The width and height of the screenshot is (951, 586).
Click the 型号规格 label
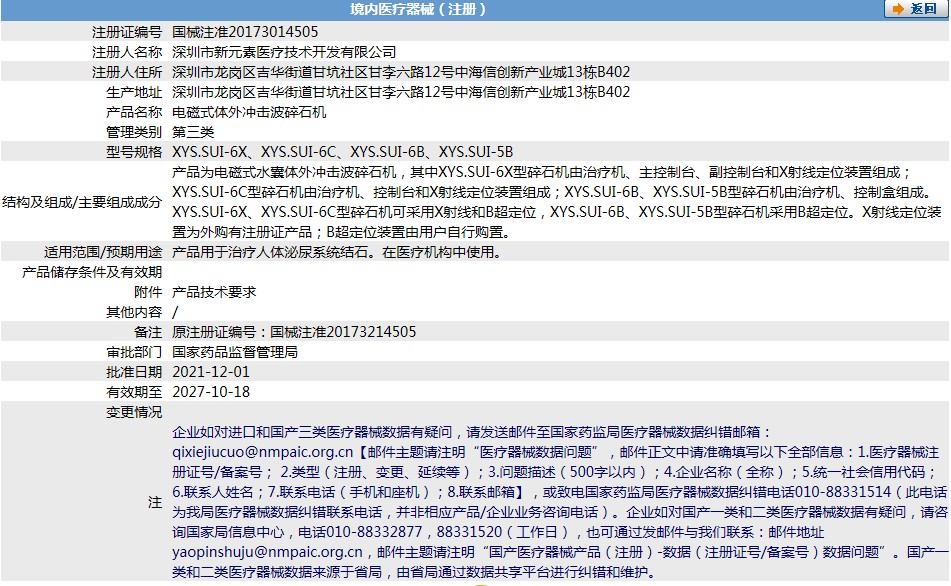(x=134, y=152)
